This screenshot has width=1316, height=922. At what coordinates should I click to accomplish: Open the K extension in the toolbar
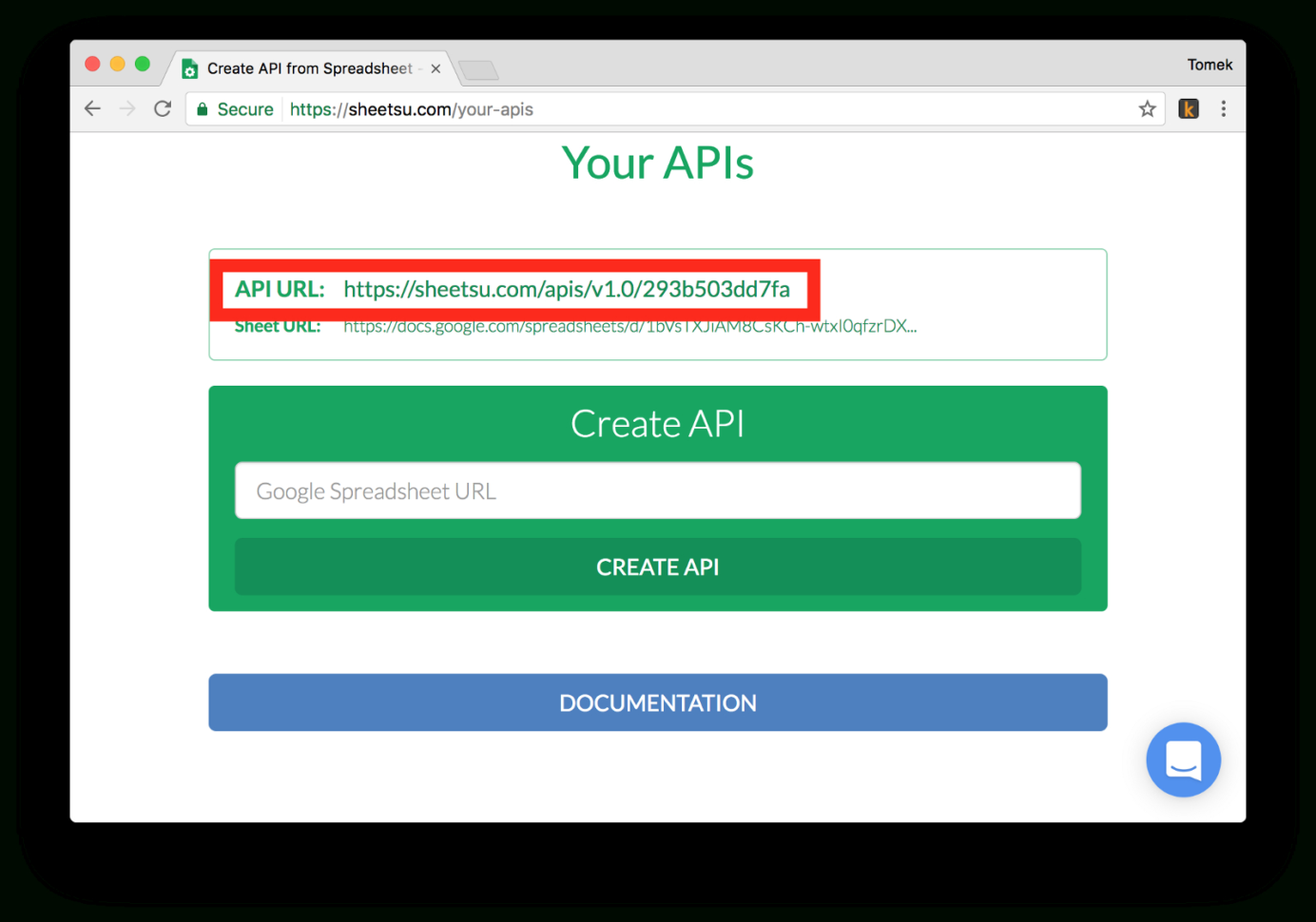1189,108
